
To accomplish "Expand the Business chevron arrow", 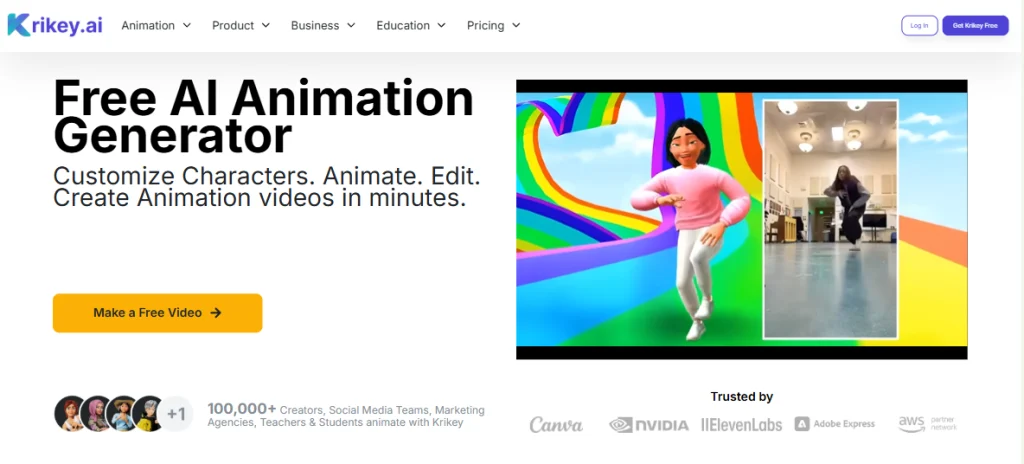I will coord(351,25).
